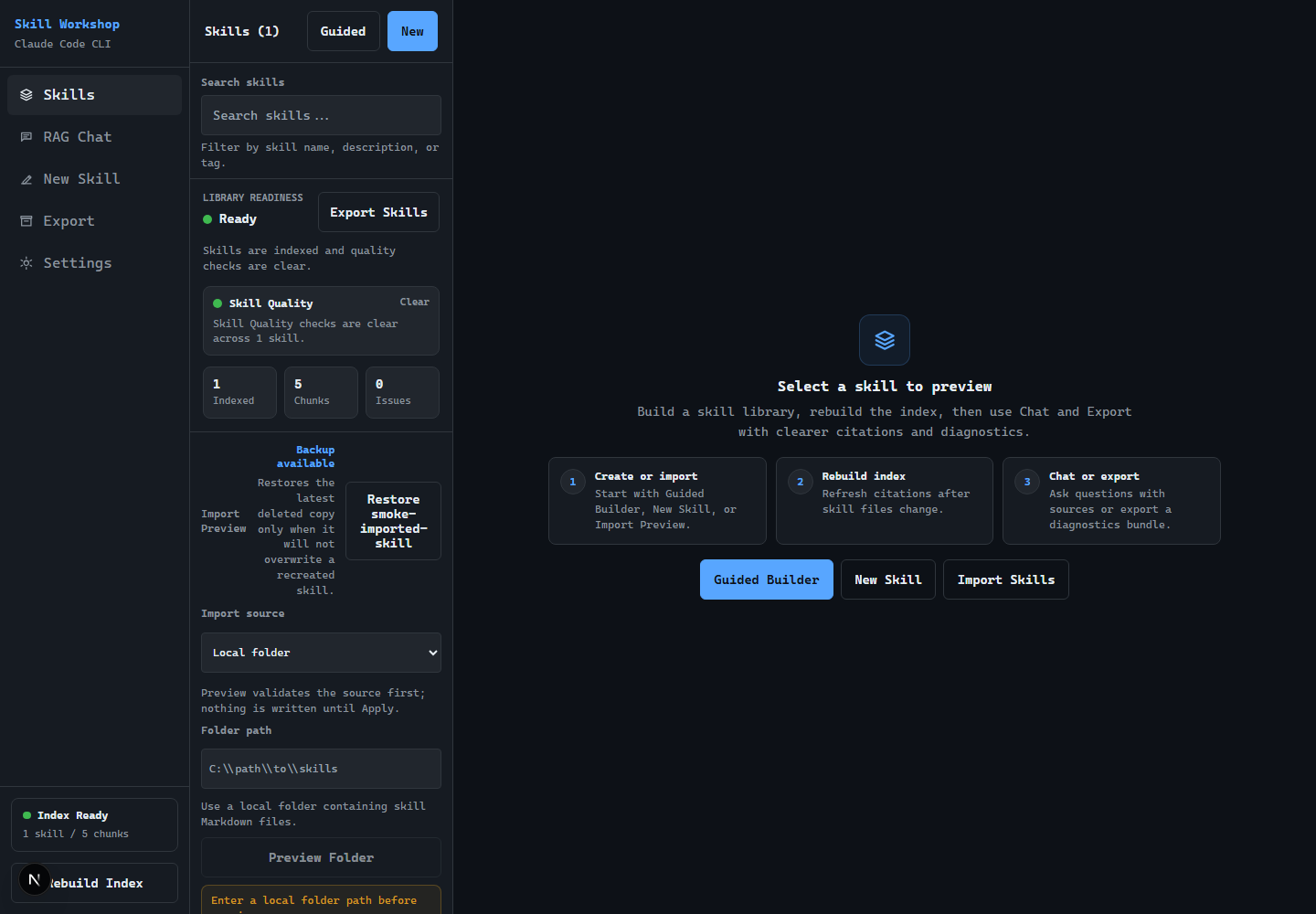The width and height of the screenshot is (1316, 914).
Task: Focus the Search skills input field
Action: [321, 115]
